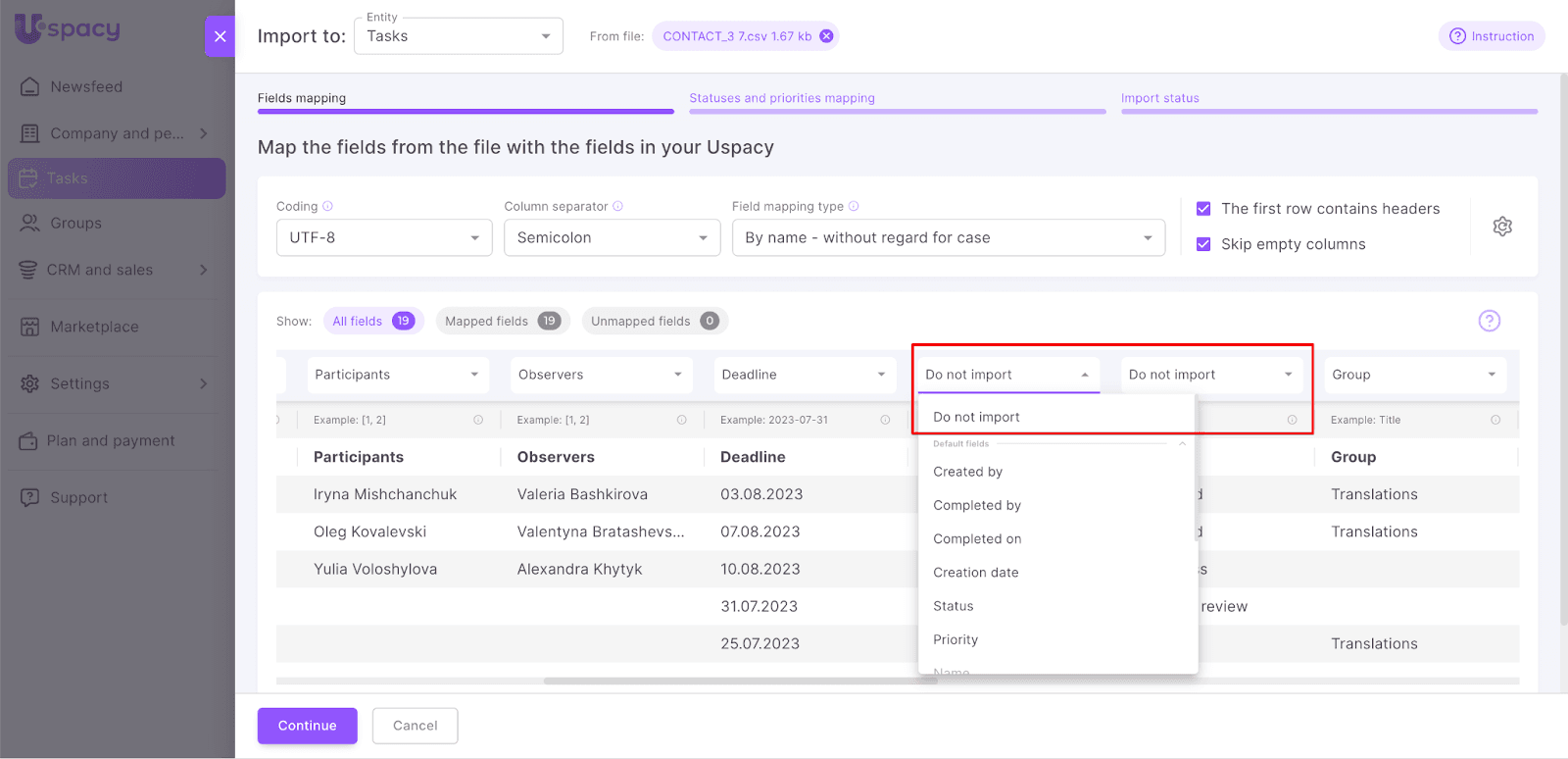This screenshot has height=759, width=1568.
Task: Open the Semicolon separator dropdown
Action: [612, 237]
